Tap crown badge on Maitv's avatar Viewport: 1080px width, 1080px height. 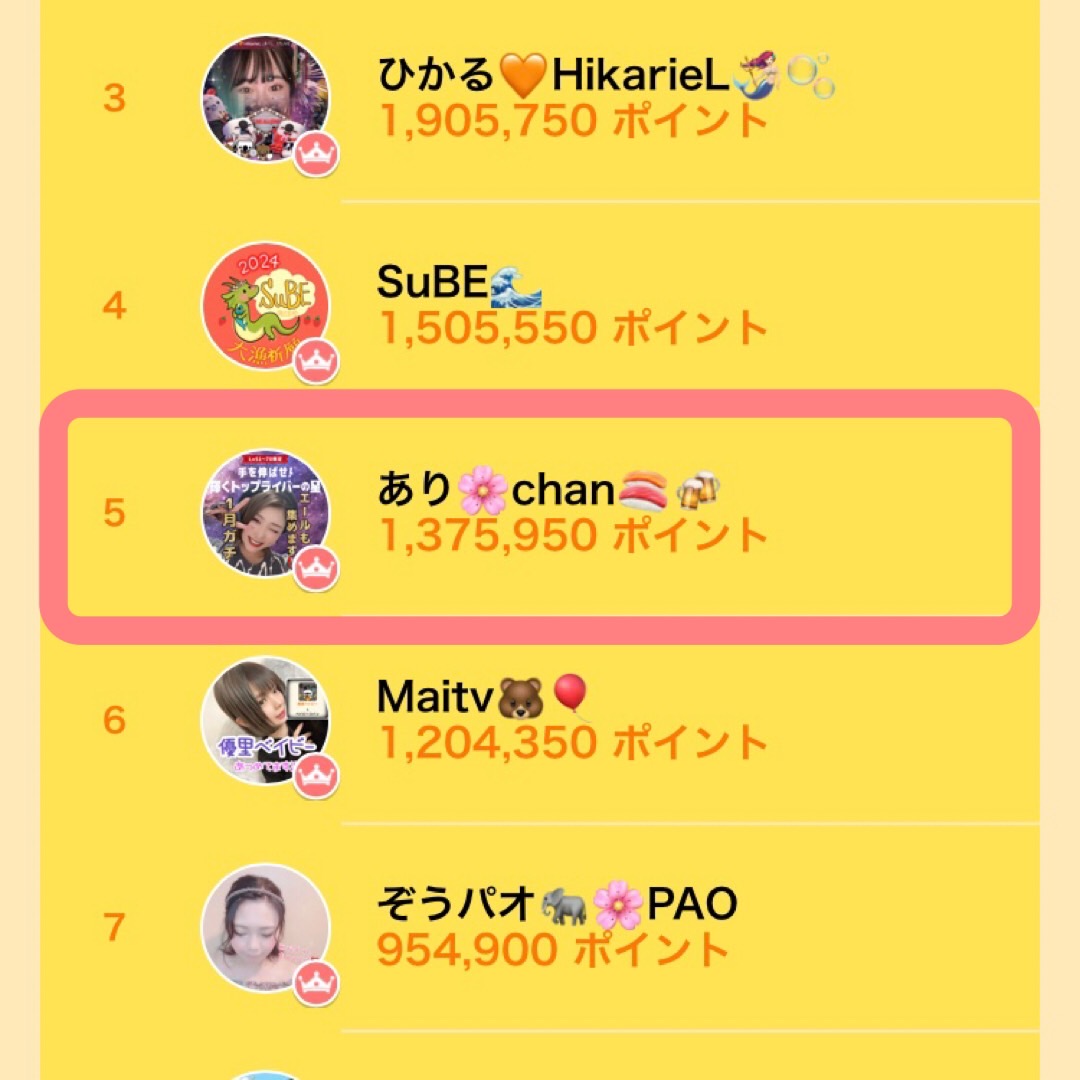(x=316, y=776)
